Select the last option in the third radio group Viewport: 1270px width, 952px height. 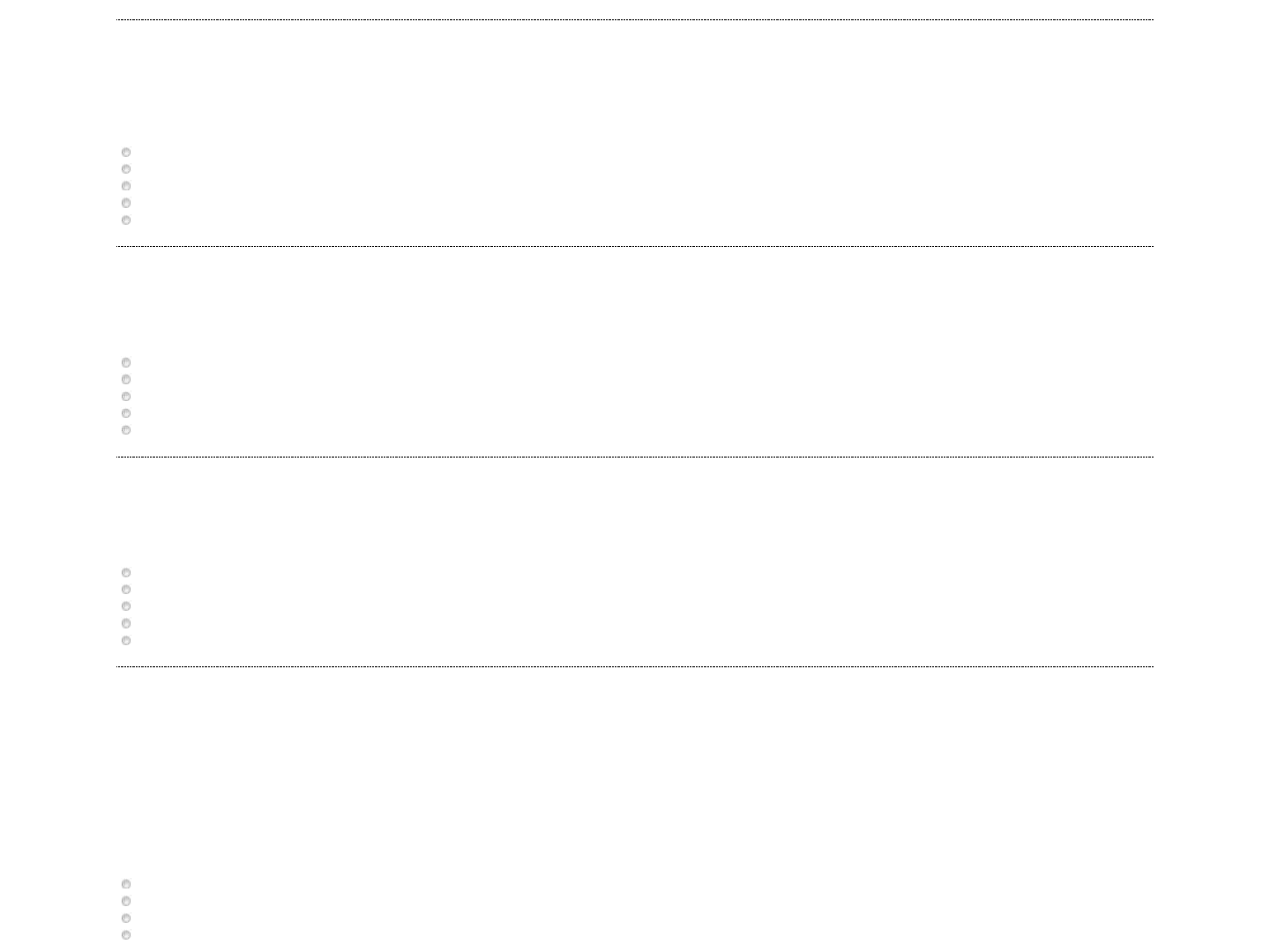tap(126, 641)
